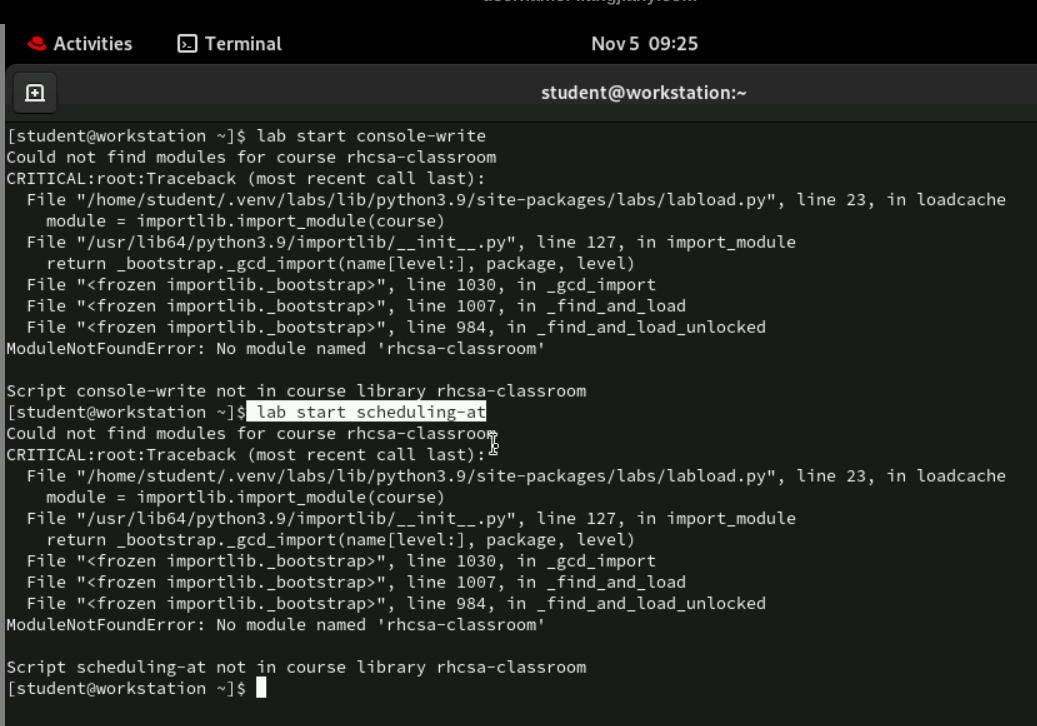1037x726 pixels.
Task: Click the block cursor at the empty prompt
Action: (261, 688)
